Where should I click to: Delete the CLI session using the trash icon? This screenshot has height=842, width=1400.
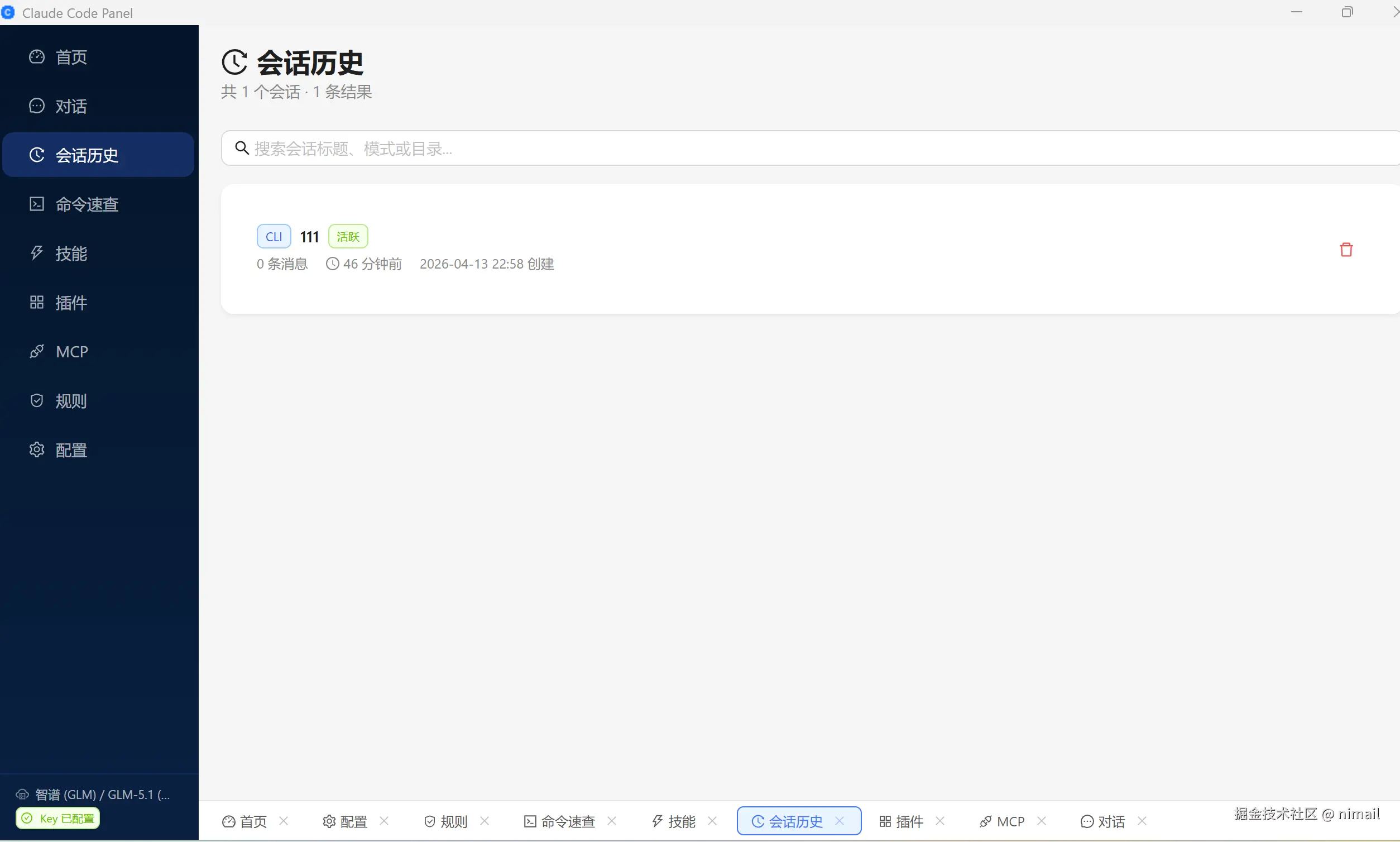[1346, 249]
